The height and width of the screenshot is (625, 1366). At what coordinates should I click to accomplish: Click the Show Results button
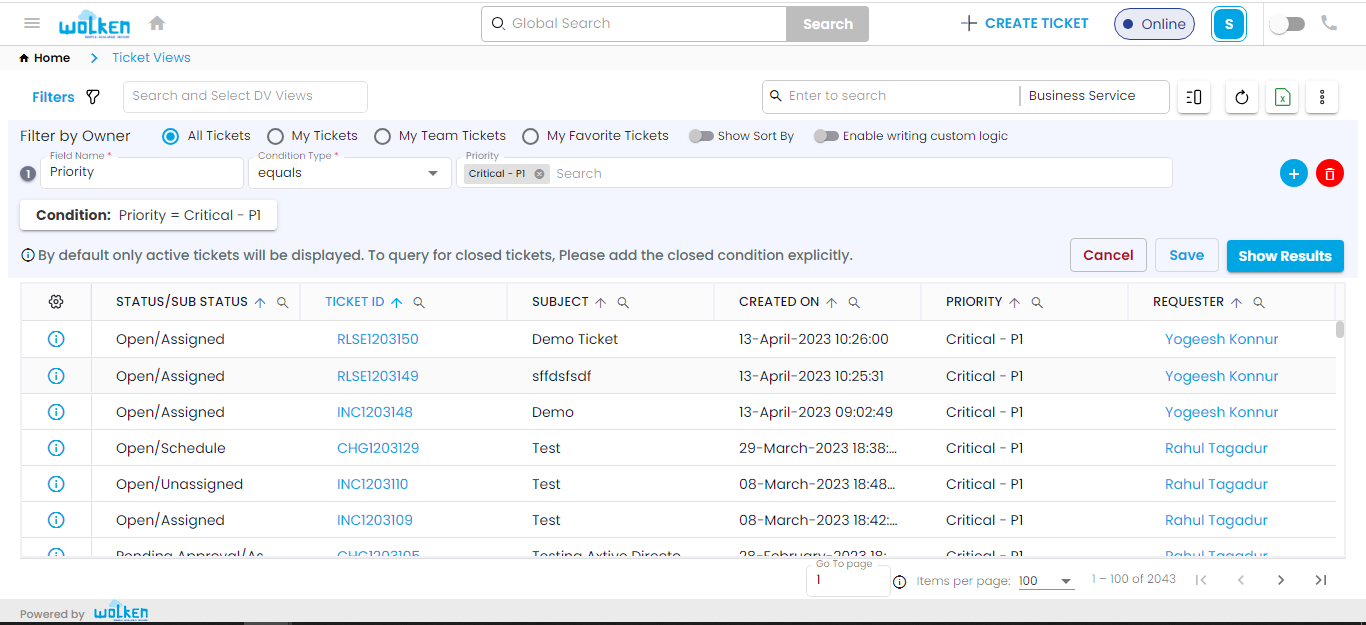(x=1285, y=255)
